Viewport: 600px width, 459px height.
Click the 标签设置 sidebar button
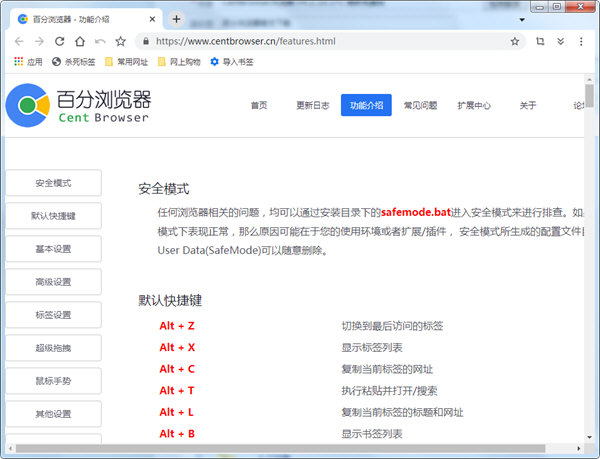pyautogui.click(x=53, y=315)
